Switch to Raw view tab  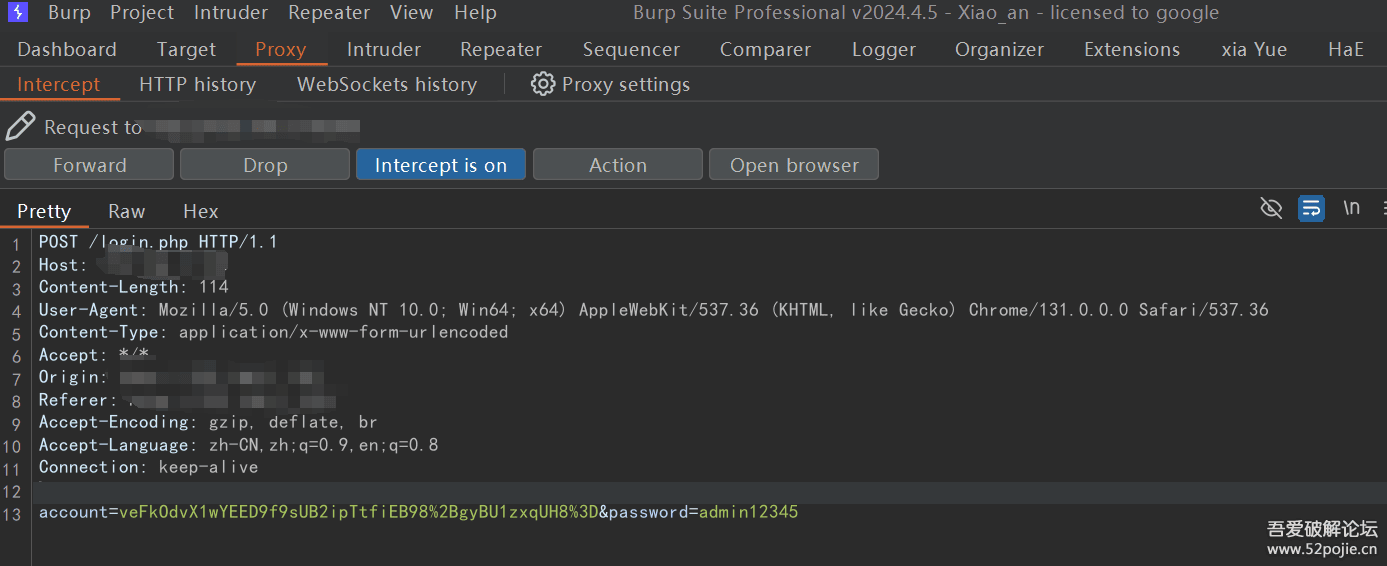(x=127, y=211)
